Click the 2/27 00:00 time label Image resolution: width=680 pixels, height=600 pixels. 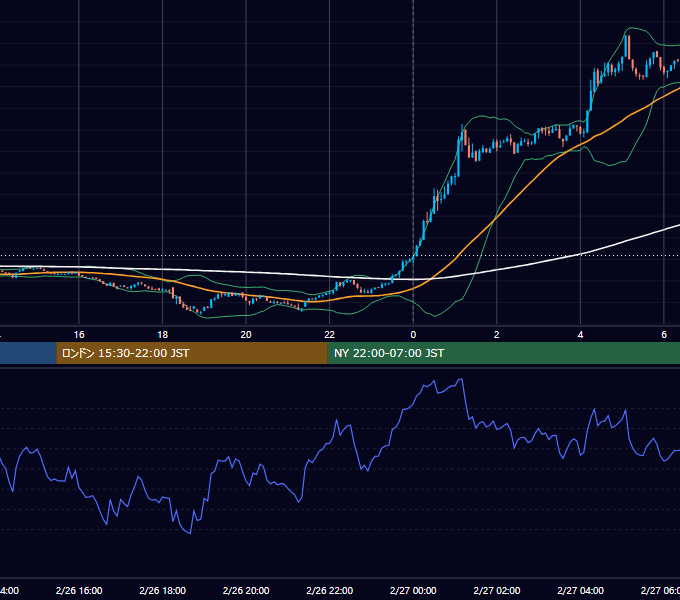tap(413, 590)
